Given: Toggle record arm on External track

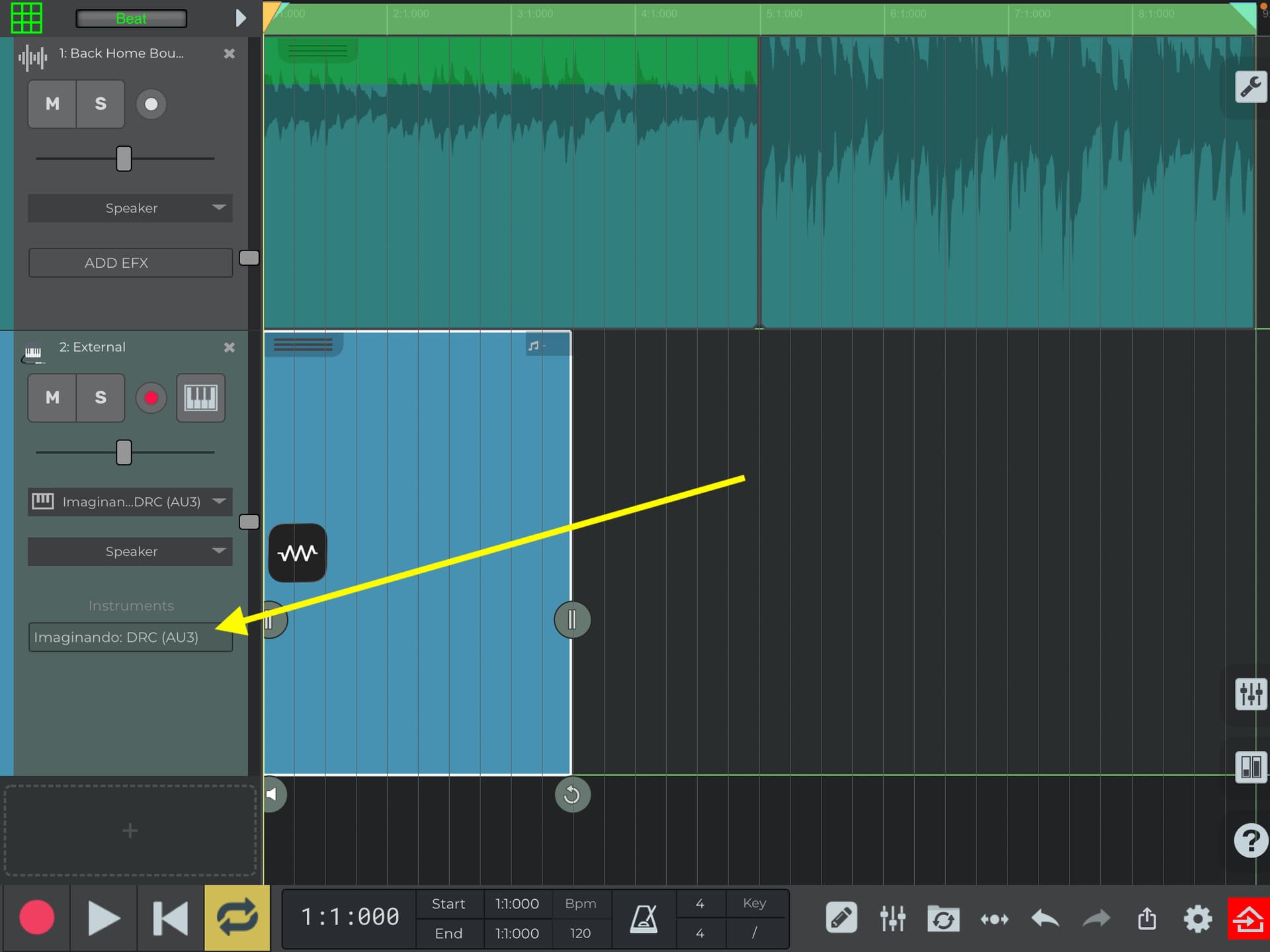Looking at the screenshot, I should tap(151, 397).
